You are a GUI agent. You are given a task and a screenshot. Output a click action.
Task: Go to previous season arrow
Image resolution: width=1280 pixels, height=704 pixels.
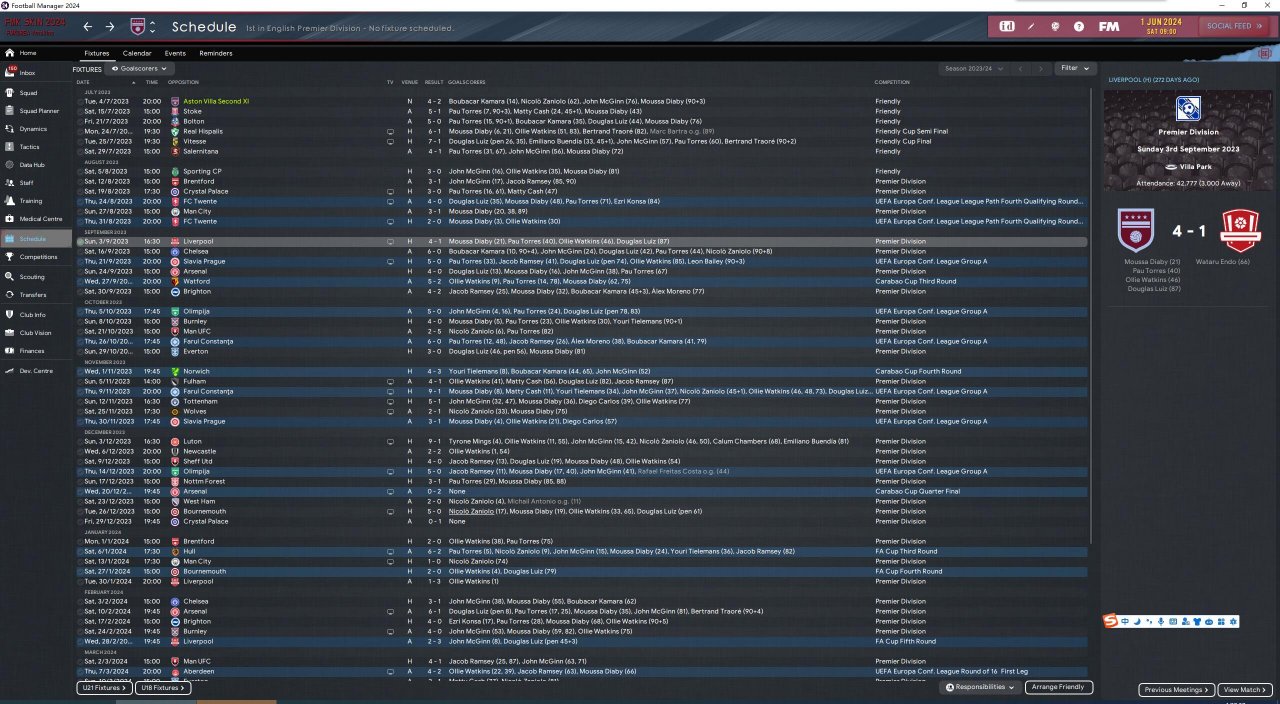click(x=1020, y=68)
